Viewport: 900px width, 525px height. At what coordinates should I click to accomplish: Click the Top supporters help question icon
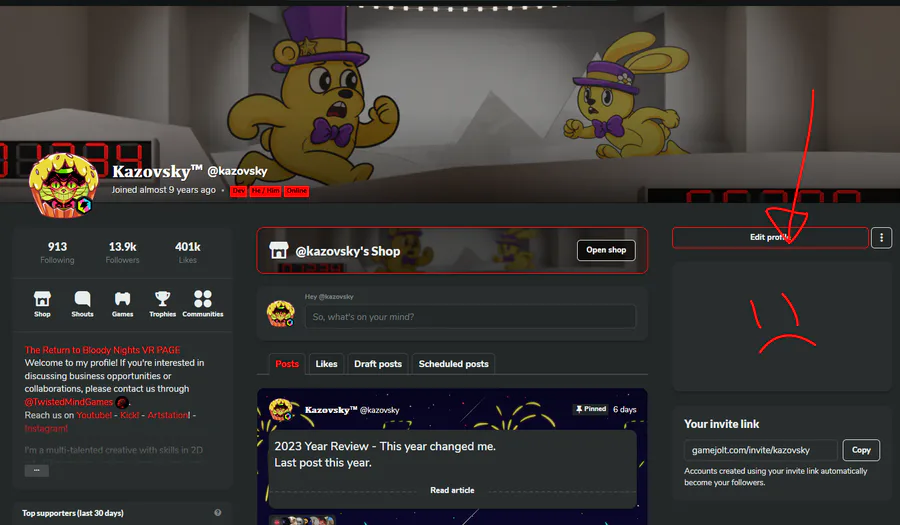click(x=218, y=512)
